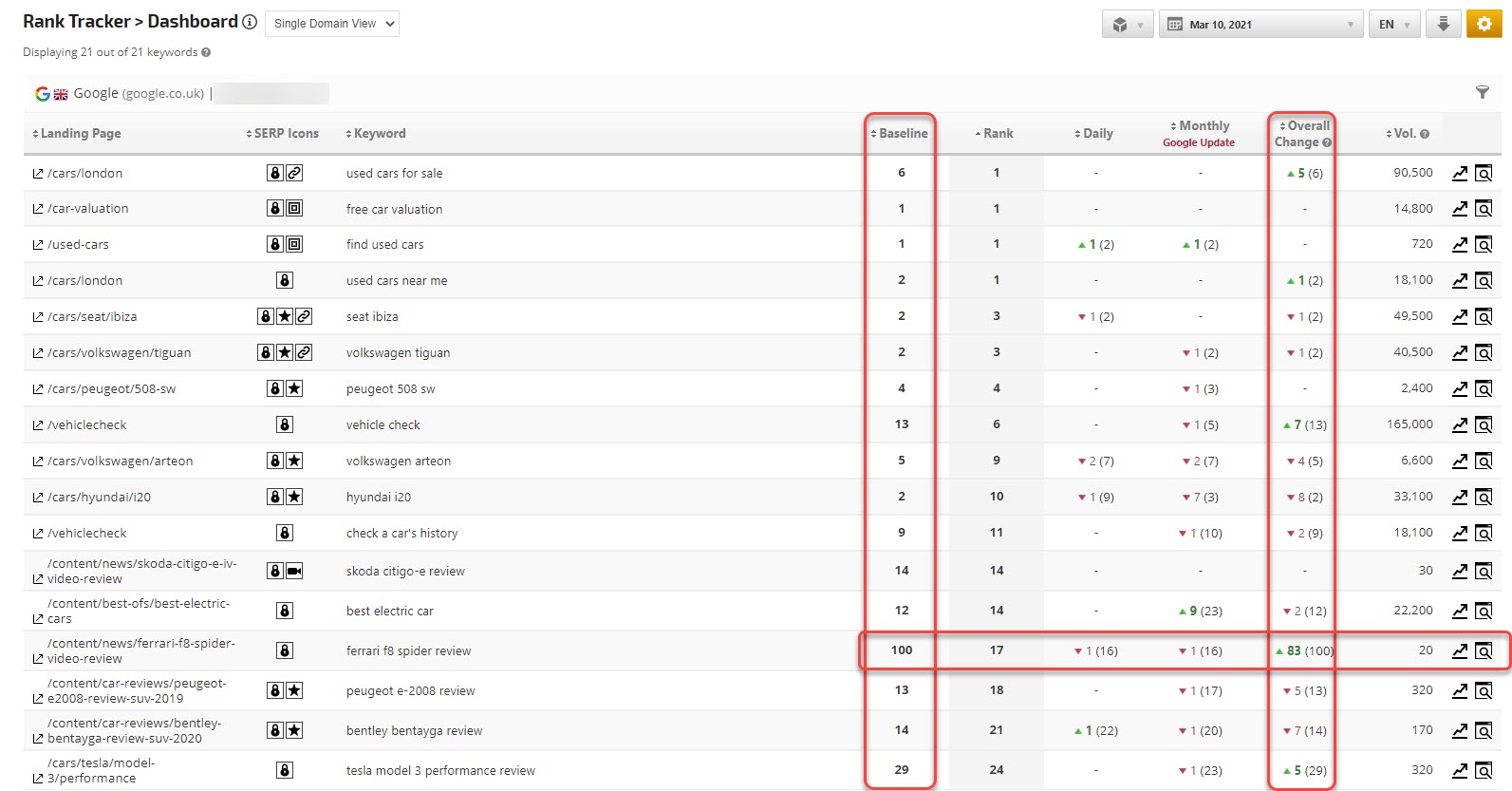Viewport: 1512px width, 791px height.
Task: View SERP preview for free car valuation
Action: 1484,208
